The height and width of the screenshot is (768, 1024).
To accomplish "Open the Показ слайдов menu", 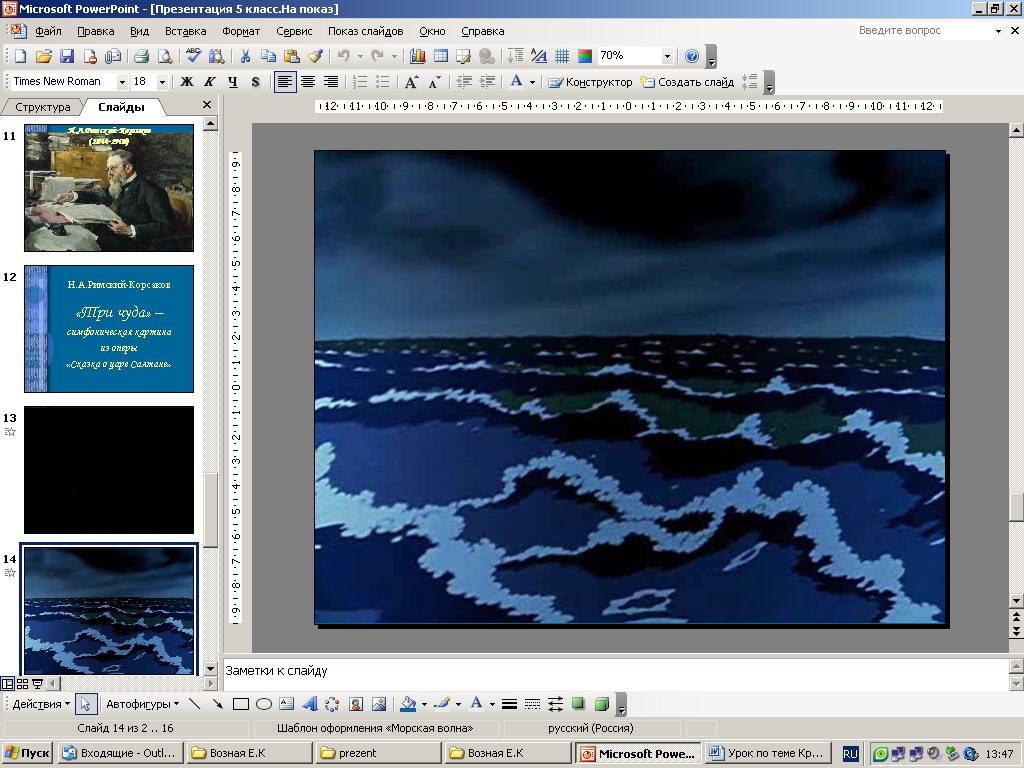I will 366,31.
